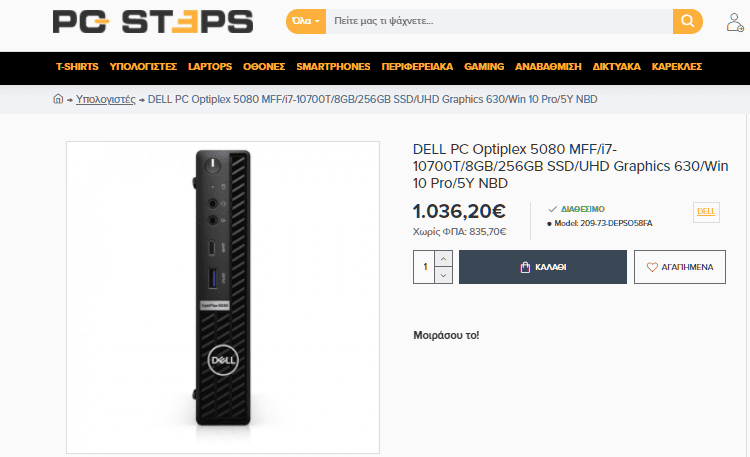The width and height of the screenshot is (750, 457).
Task: Increase quantity with the up arrow
Action: coord(443,258)
